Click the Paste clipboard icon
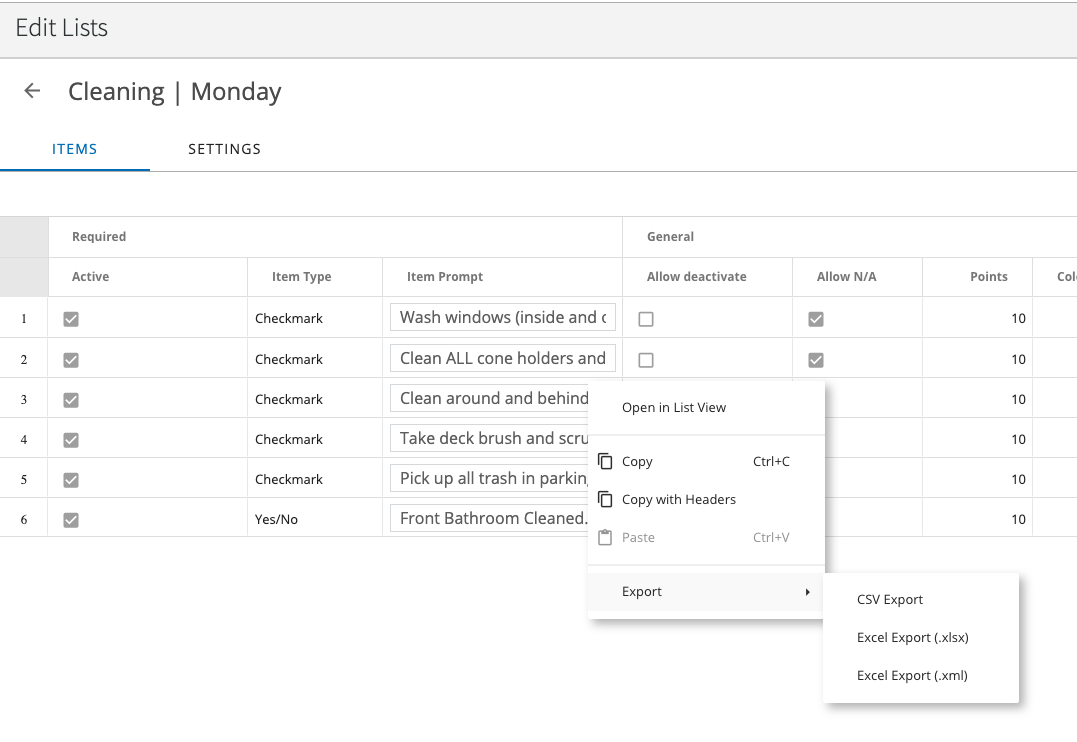The height and width of the screenshot is (742, 1077). [604, 537]
